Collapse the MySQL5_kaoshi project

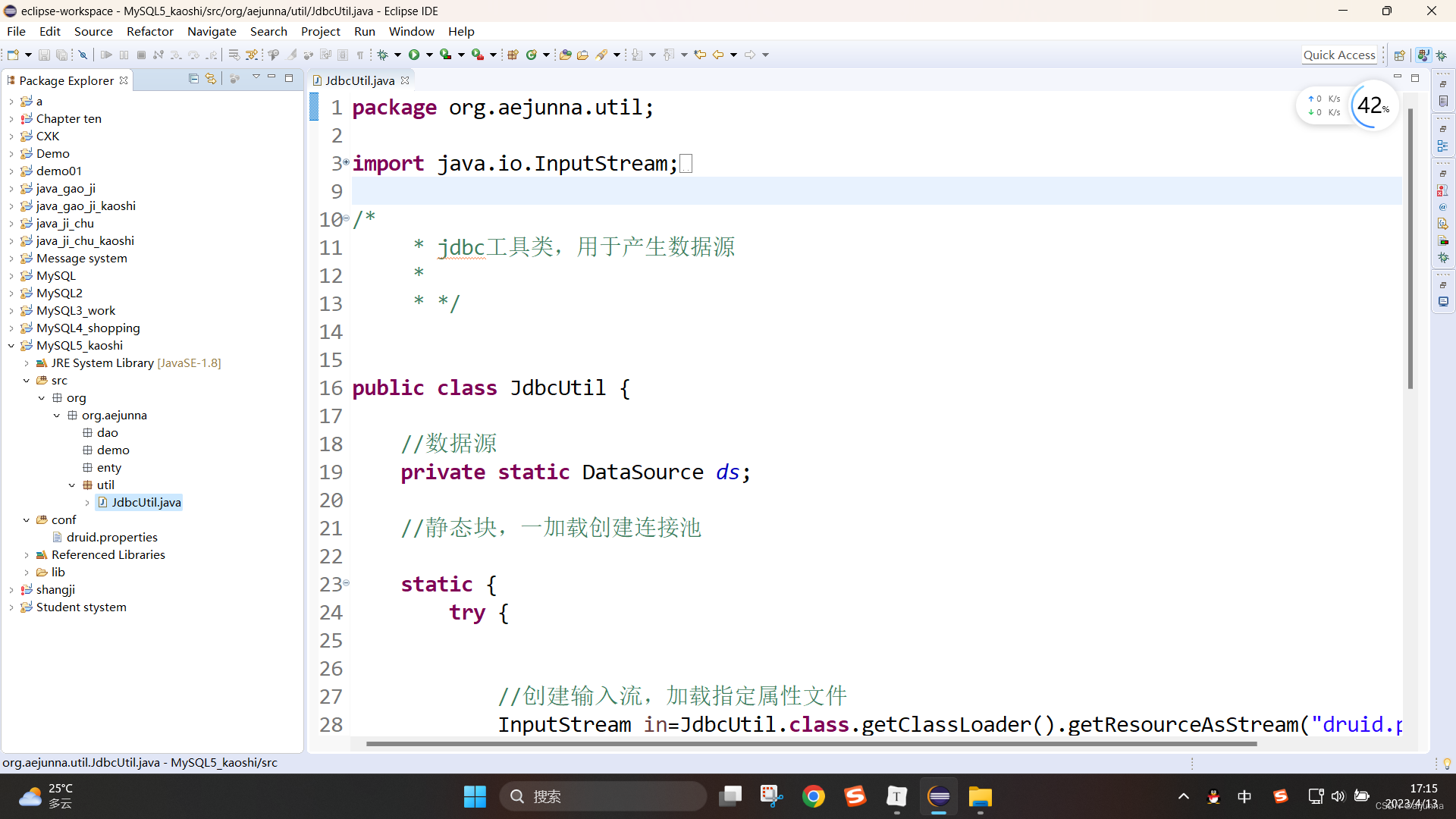pos(11,346)
